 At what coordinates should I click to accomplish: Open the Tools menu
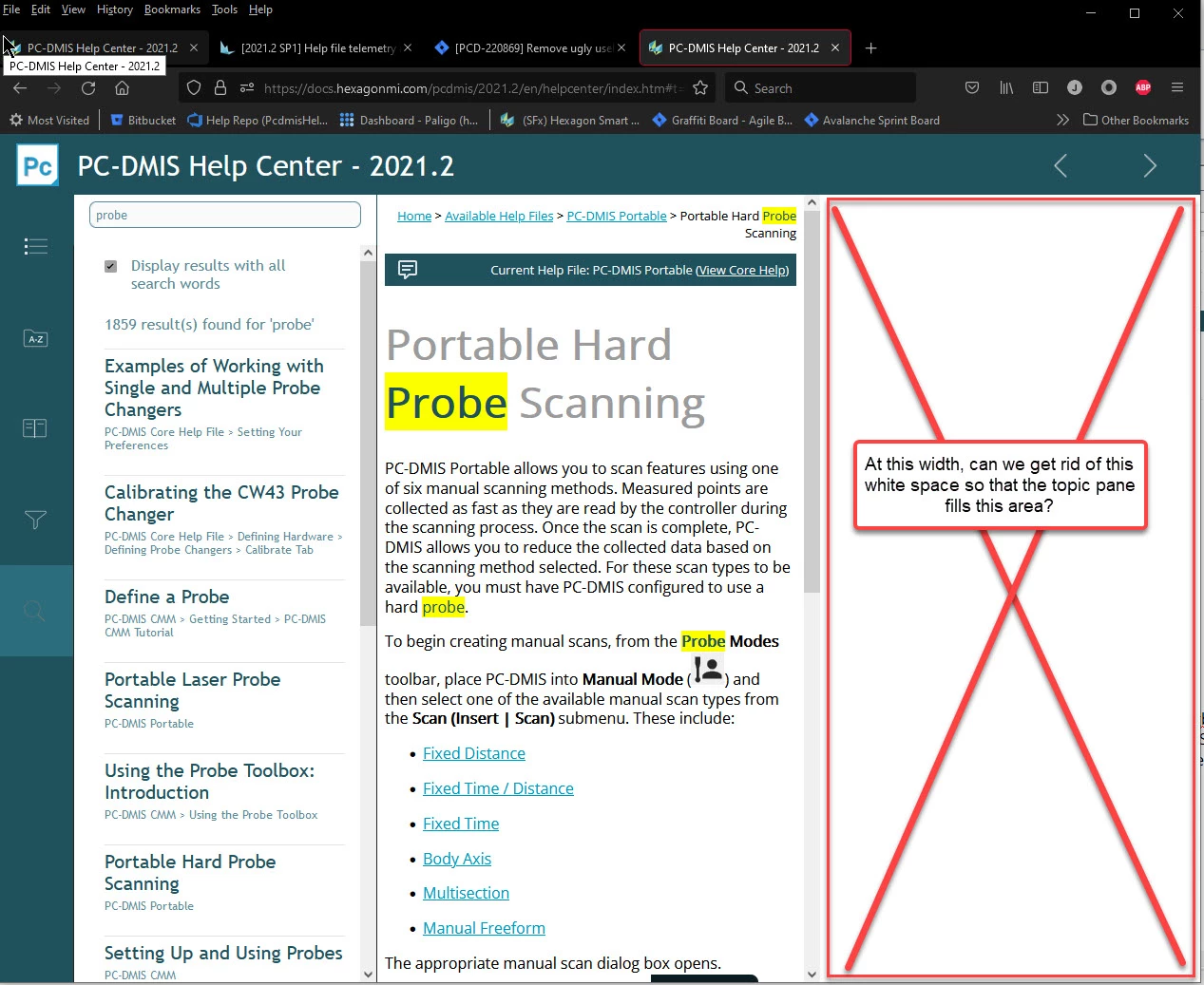coord(224,9)
